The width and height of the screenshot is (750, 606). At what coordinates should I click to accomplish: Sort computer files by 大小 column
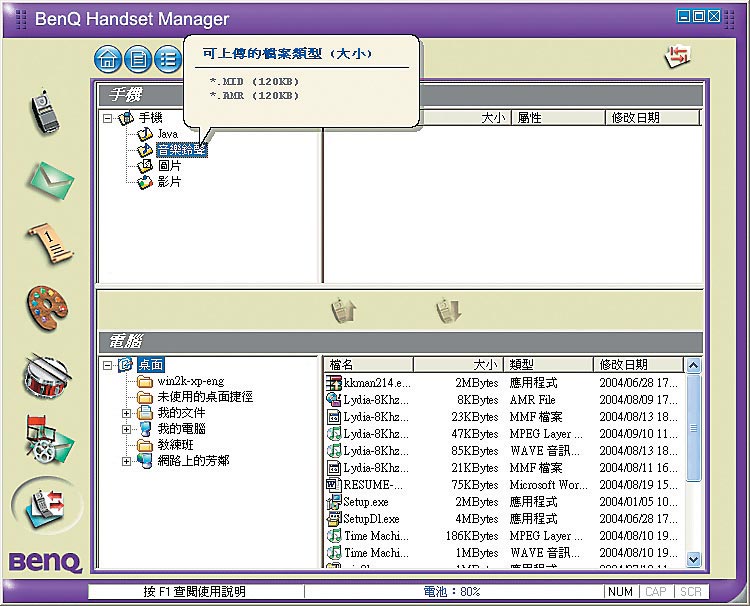(x=458, y=365)
